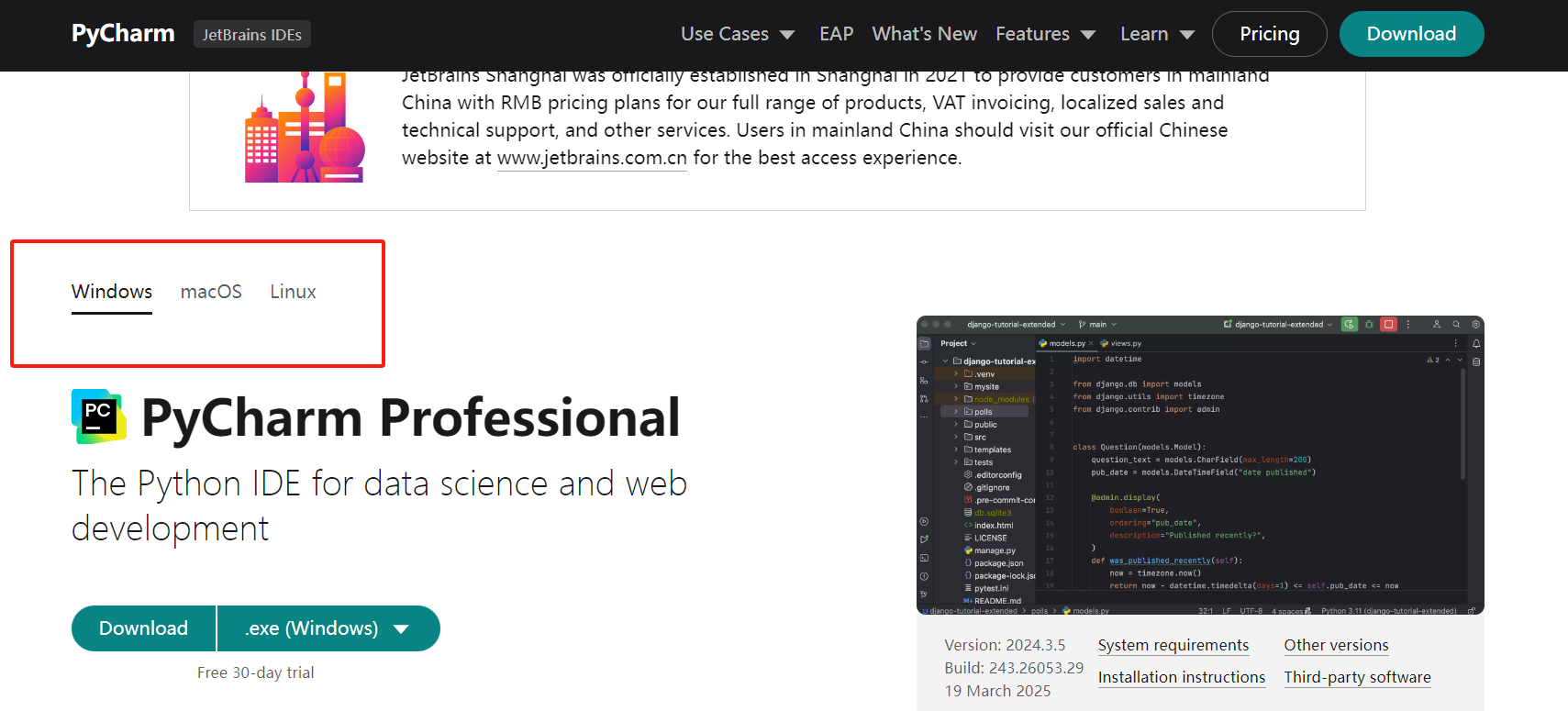Click the search magnifier icon in the IDE screenshot
The image size is (1568, 711).
(1456, 324)
